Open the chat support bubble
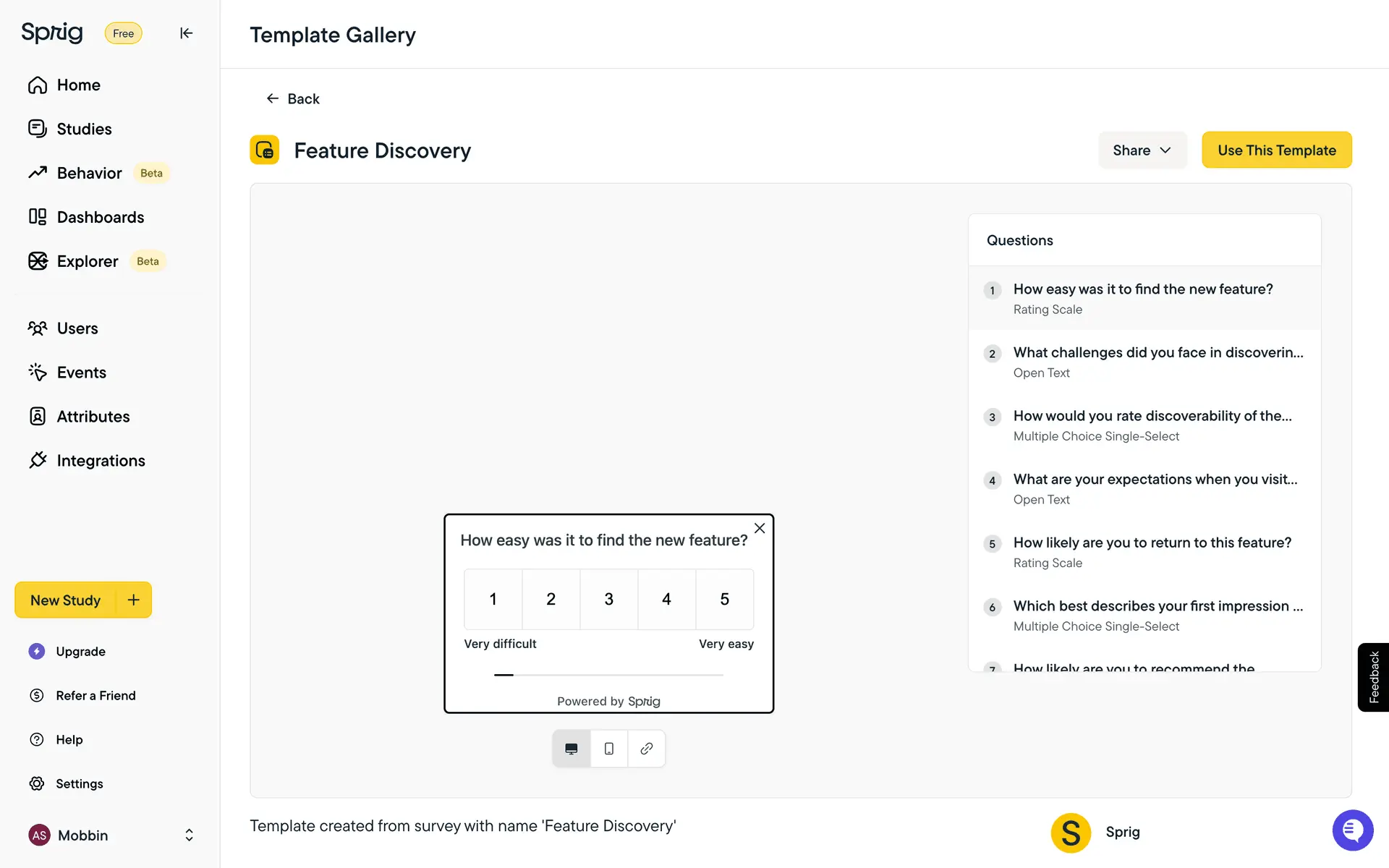Image resolution: width=1389 pixels, height=868 pixels. tap(1352, 830)
